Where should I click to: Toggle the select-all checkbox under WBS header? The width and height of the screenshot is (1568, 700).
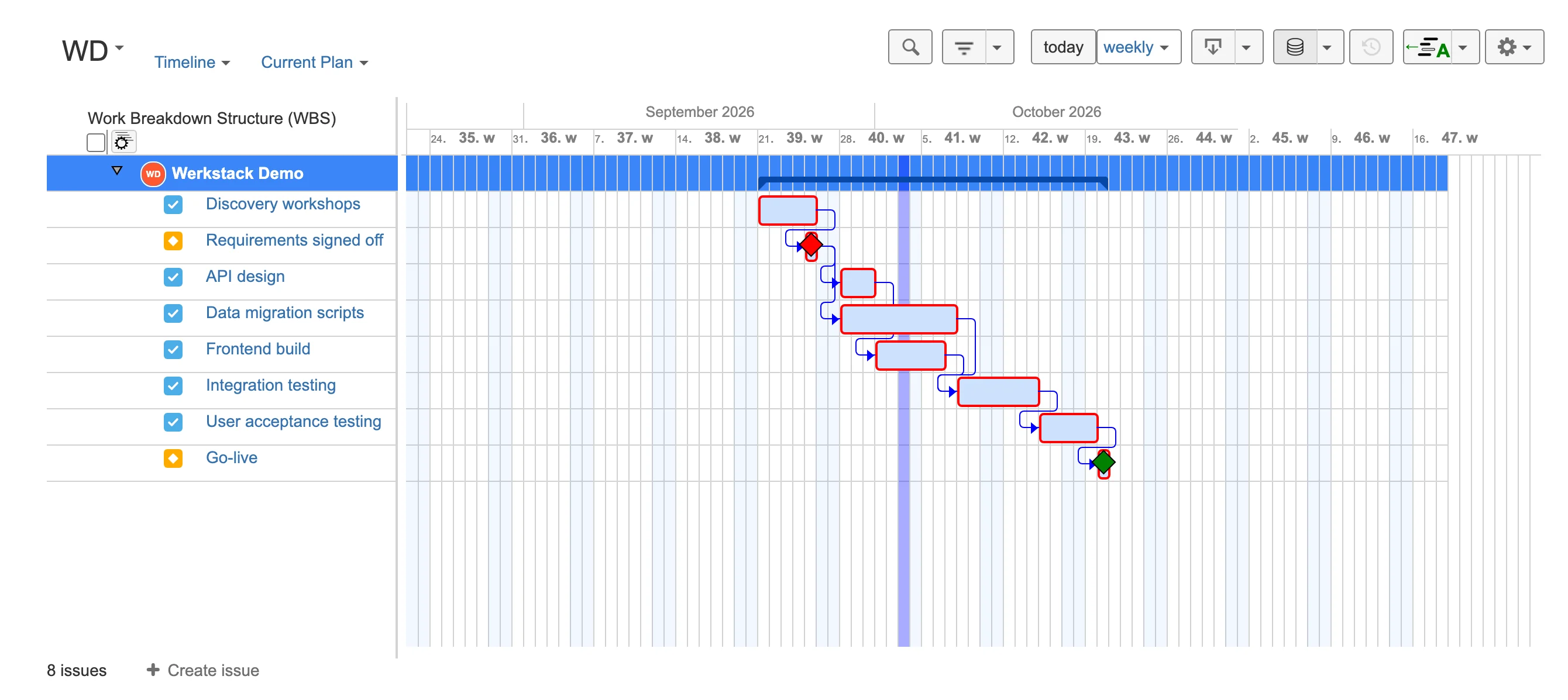[x=95, y=142]
